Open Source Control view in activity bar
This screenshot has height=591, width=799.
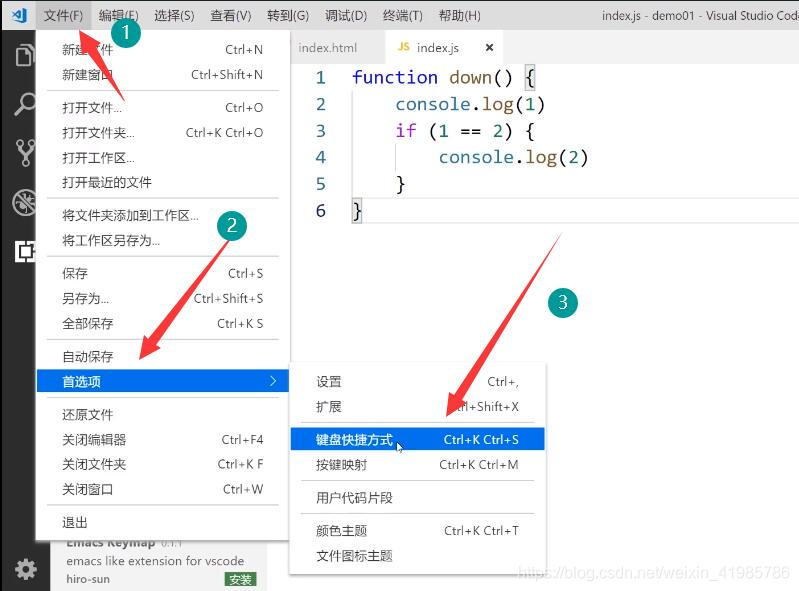24,152
